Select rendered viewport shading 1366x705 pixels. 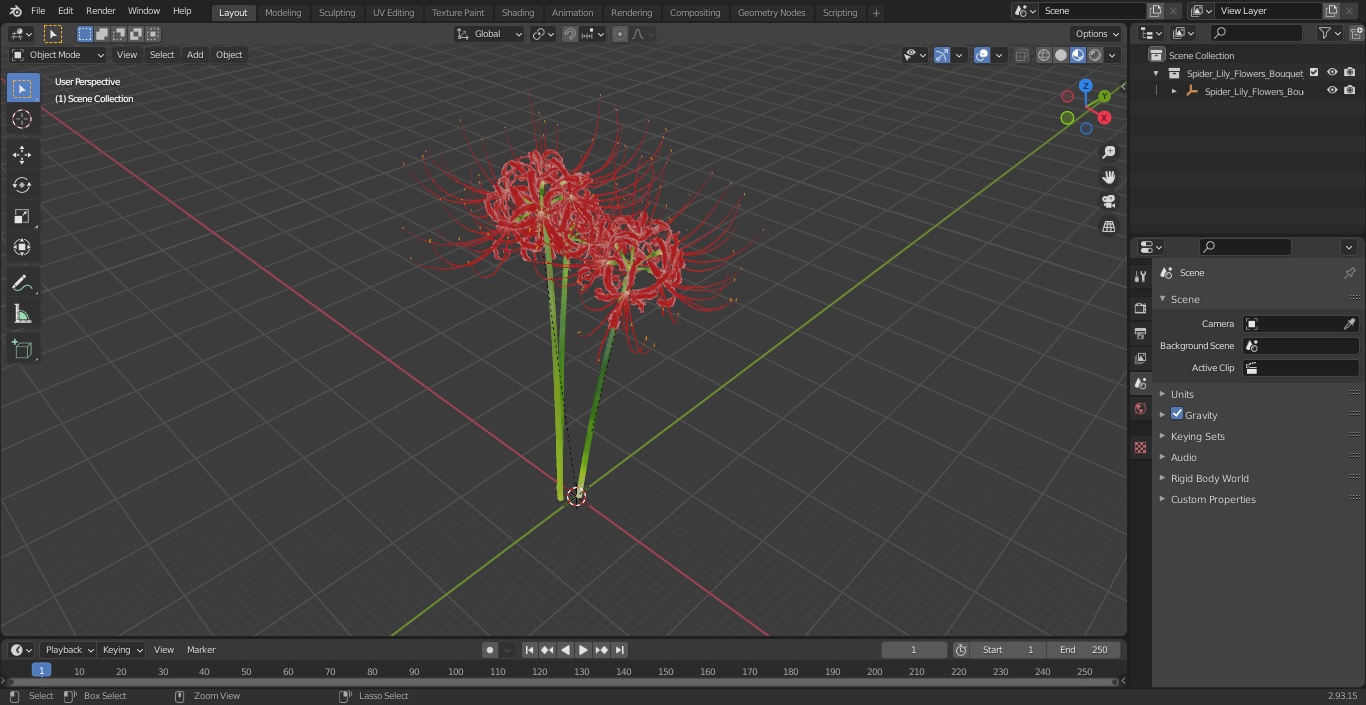click(1095, 55)
